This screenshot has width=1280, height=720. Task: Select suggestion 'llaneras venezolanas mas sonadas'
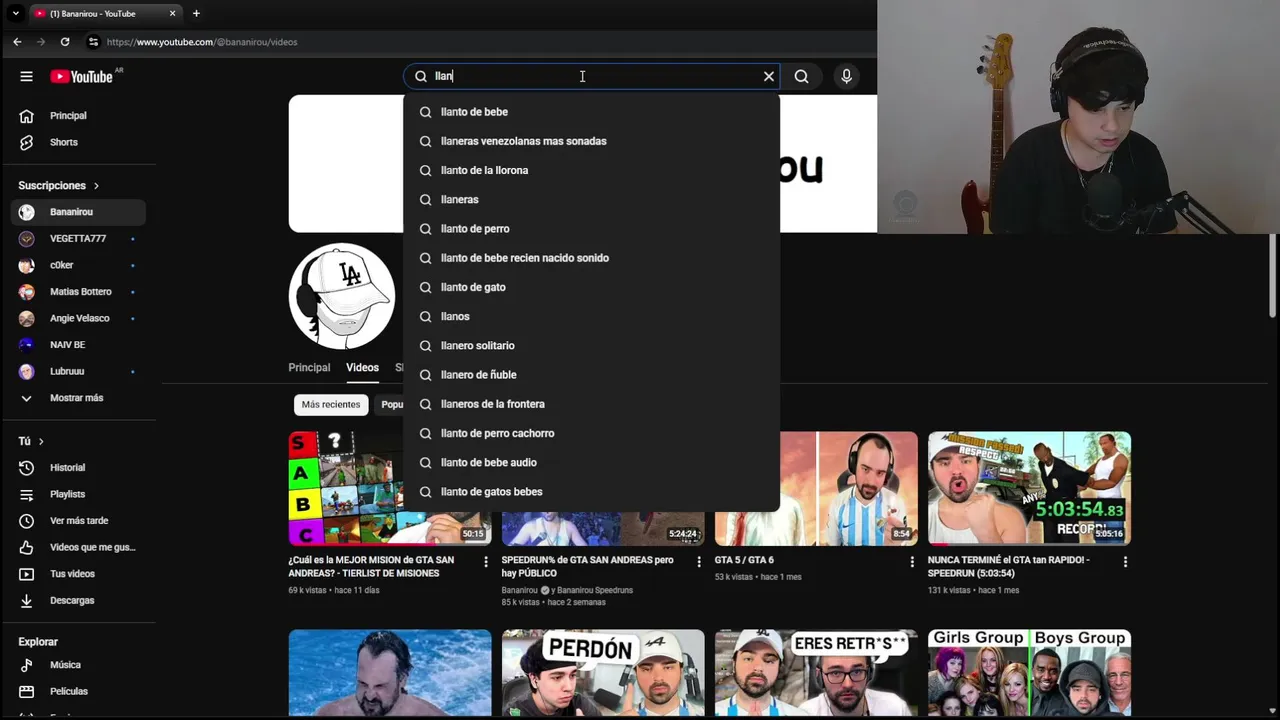coord(591,141)
